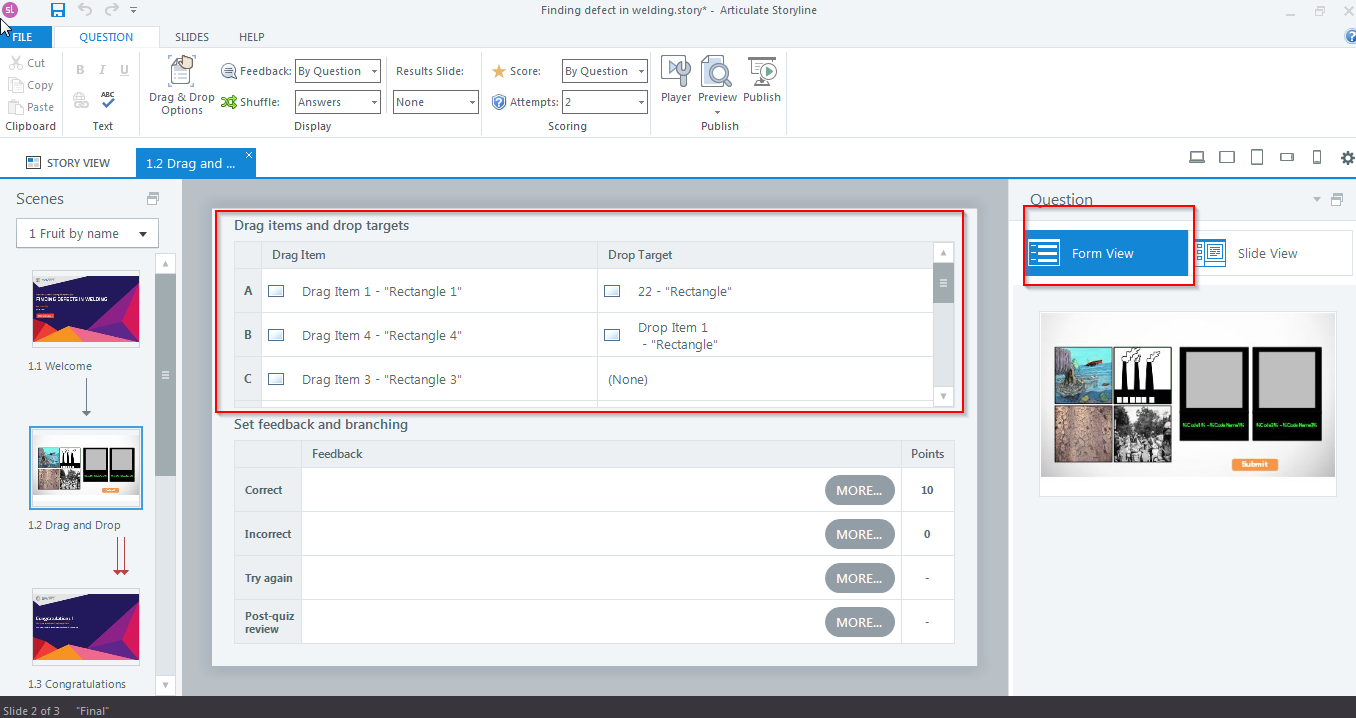Switch to mobile phone portrait preview icon
The height and width of the screenshot is (718, 1356).
1317,157
